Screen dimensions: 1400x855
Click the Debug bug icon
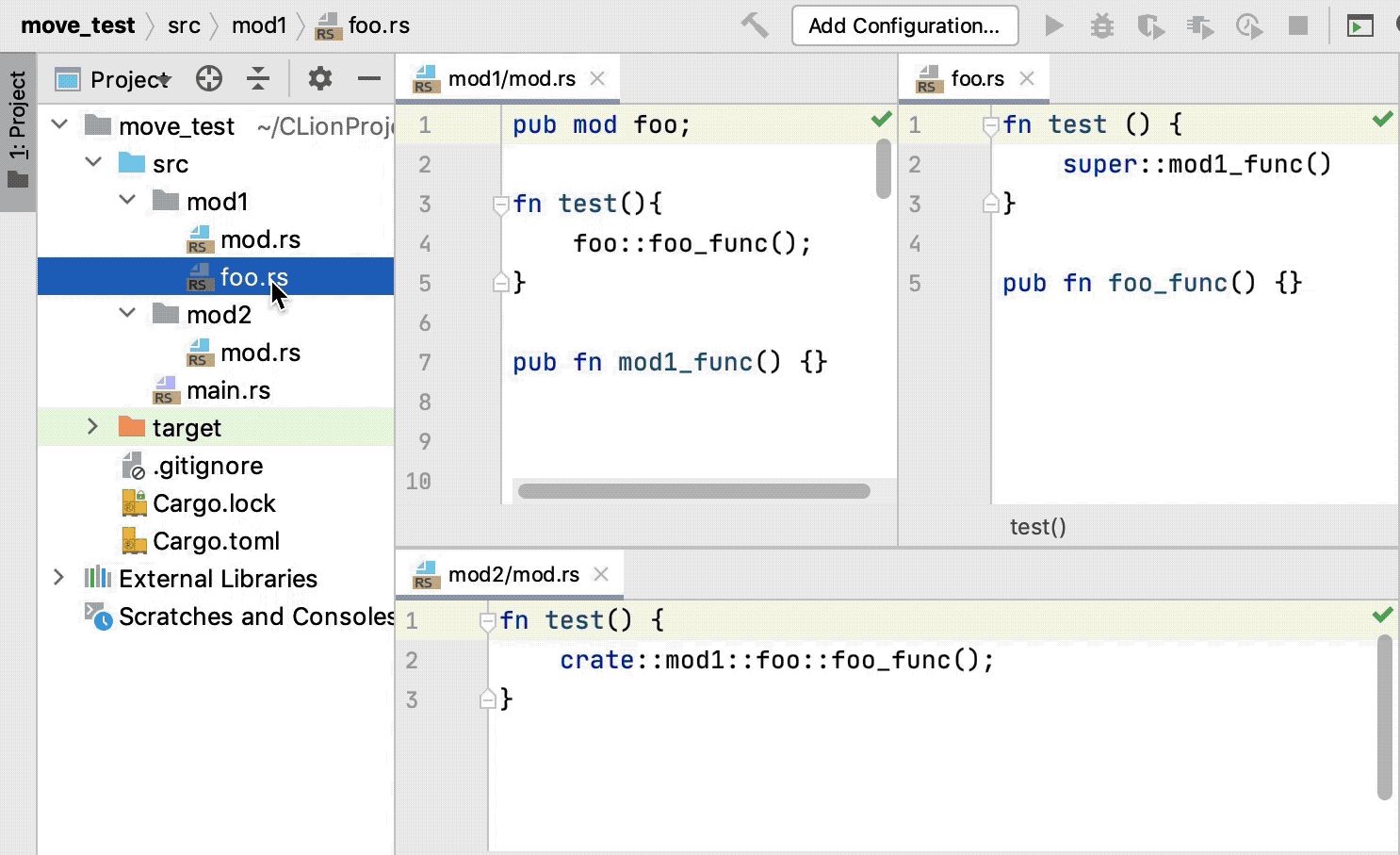pos(1102,25)
